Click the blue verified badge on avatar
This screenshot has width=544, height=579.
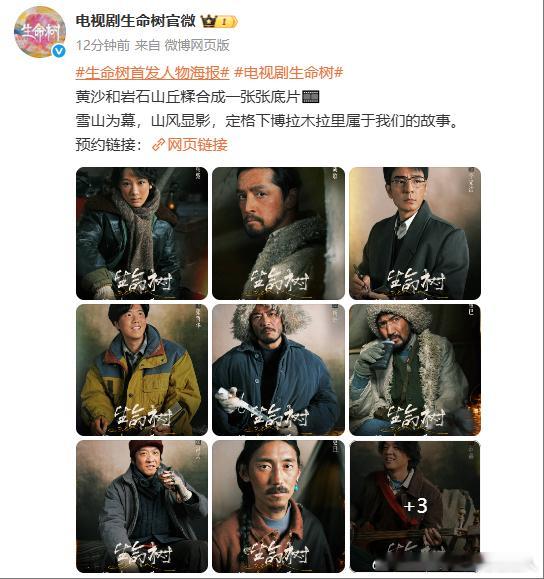pyautogui.click(x=58, y=51)
